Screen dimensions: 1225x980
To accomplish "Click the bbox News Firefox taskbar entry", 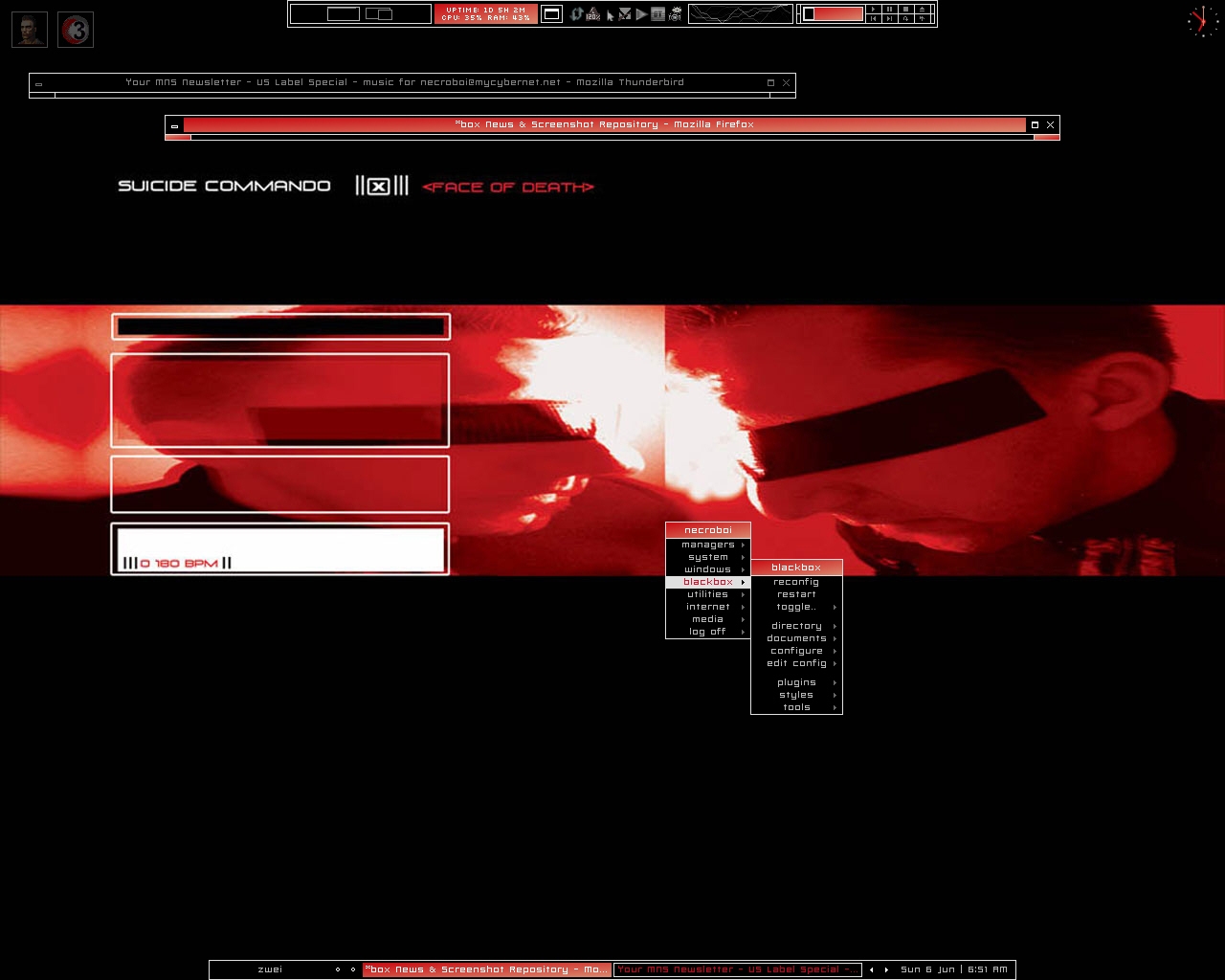I will click(487, 969).
